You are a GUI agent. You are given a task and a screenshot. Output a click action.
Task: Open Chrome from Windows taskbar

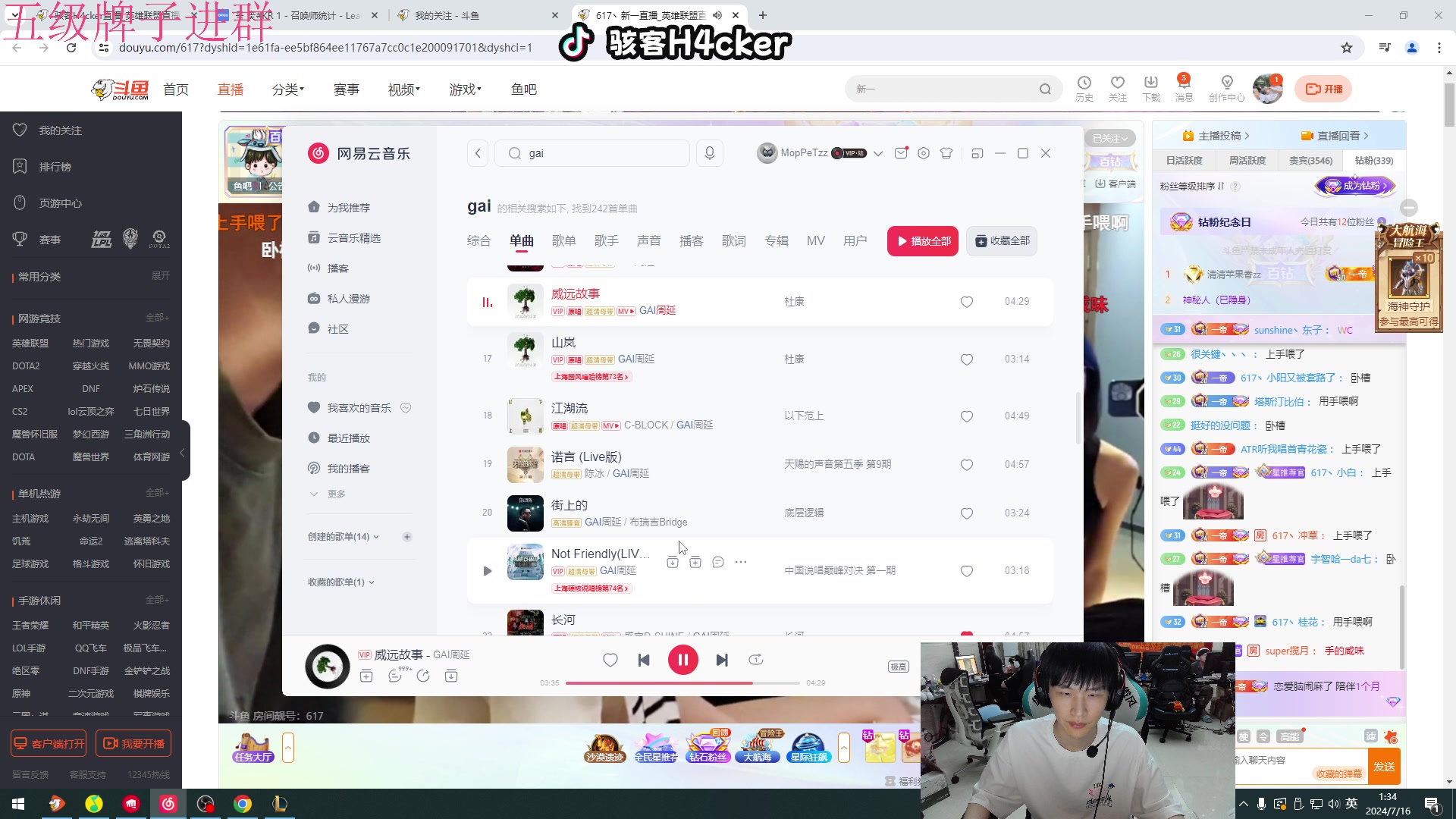(243, 804)
